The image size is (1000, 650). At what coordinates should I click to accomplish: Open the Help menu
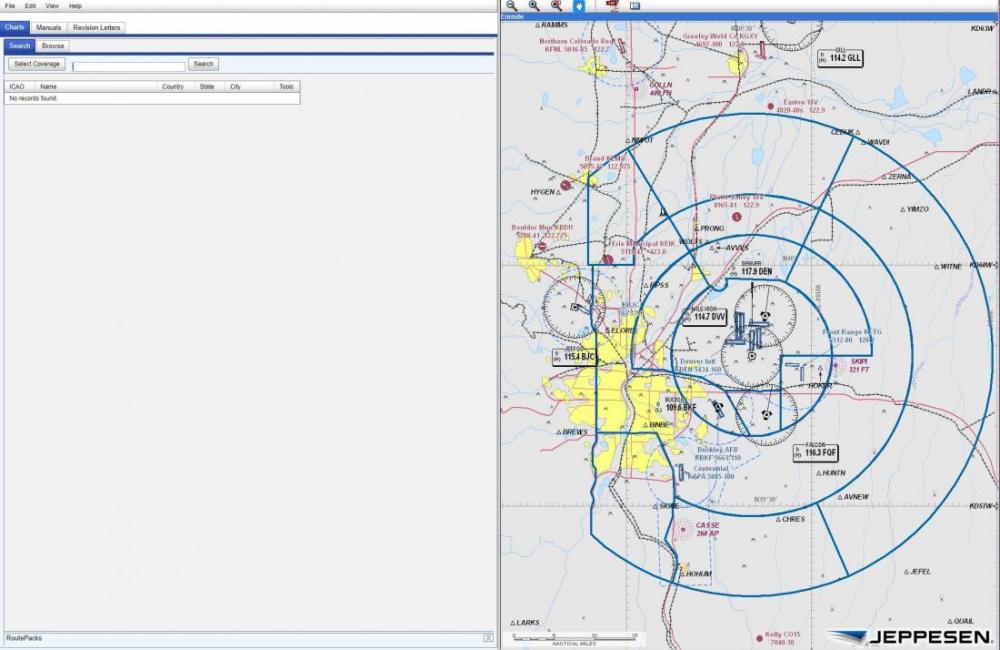(75, 6)
